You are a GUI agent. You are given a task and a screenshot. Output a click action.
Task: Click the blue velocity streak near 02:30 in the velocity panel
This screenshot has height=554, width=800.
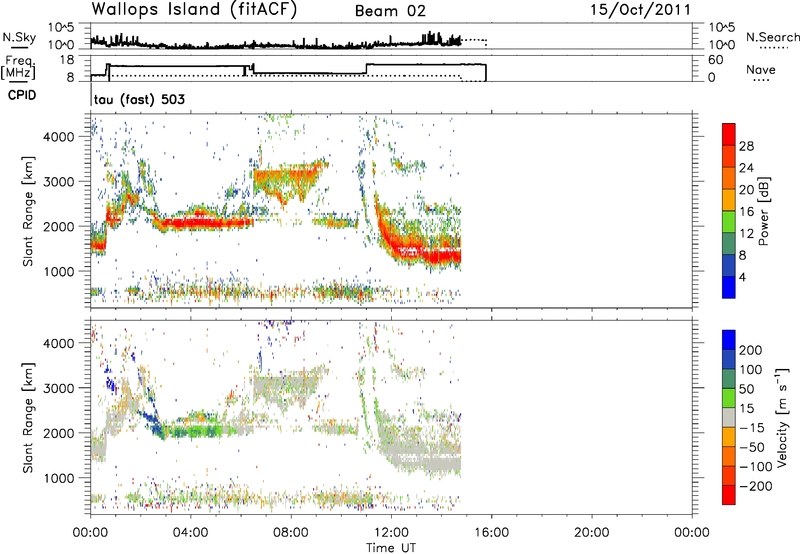coord(151,421)
